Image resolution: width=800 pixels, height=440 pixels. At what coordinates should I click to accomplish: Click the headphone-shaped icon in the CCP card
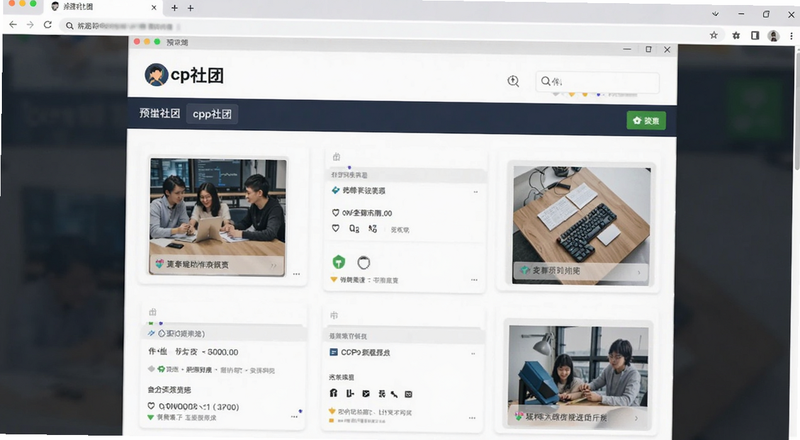pyautogui.click(x=334, y=393)
